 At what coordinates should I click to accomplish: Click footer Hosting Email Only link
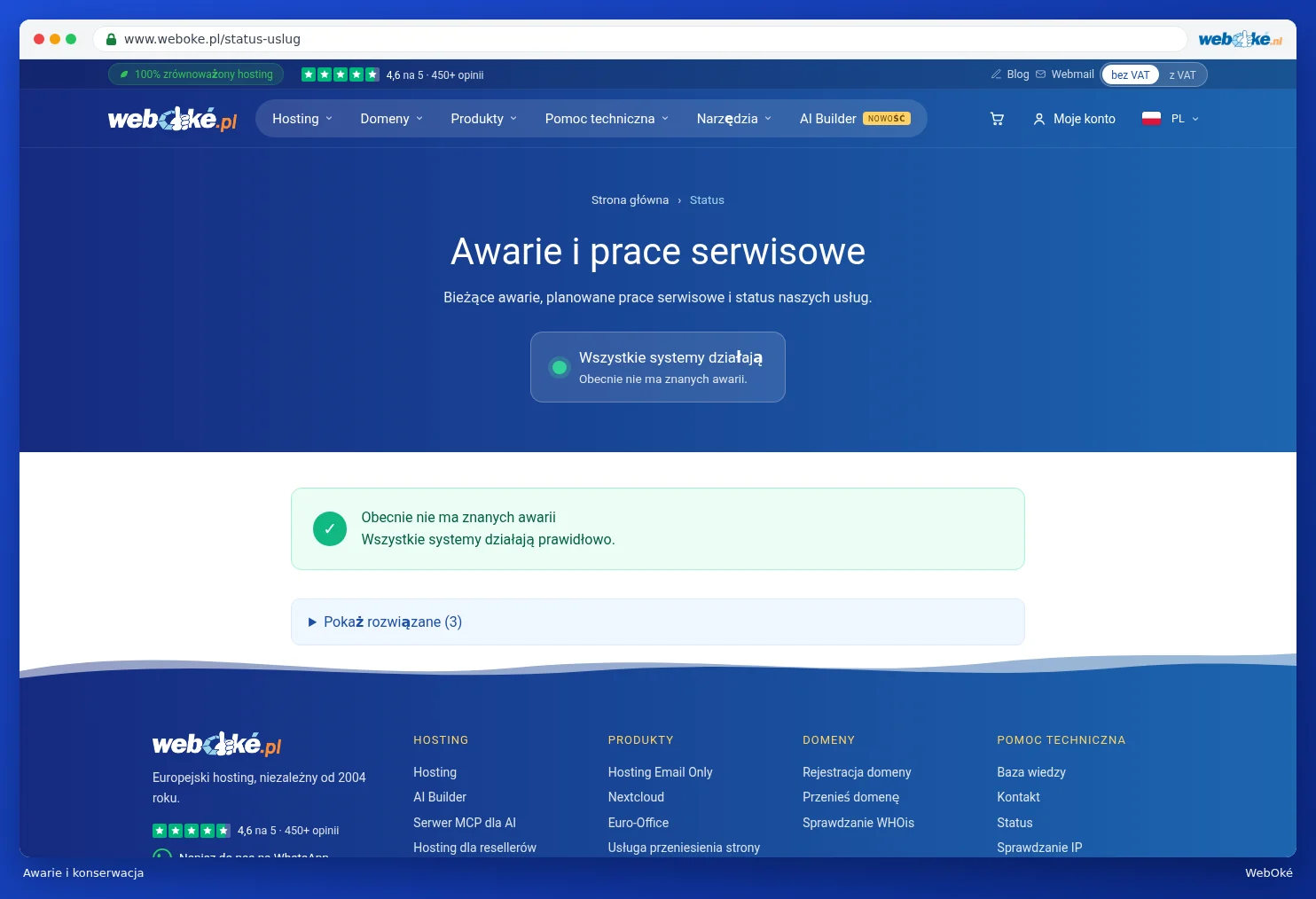click(660, 772)
